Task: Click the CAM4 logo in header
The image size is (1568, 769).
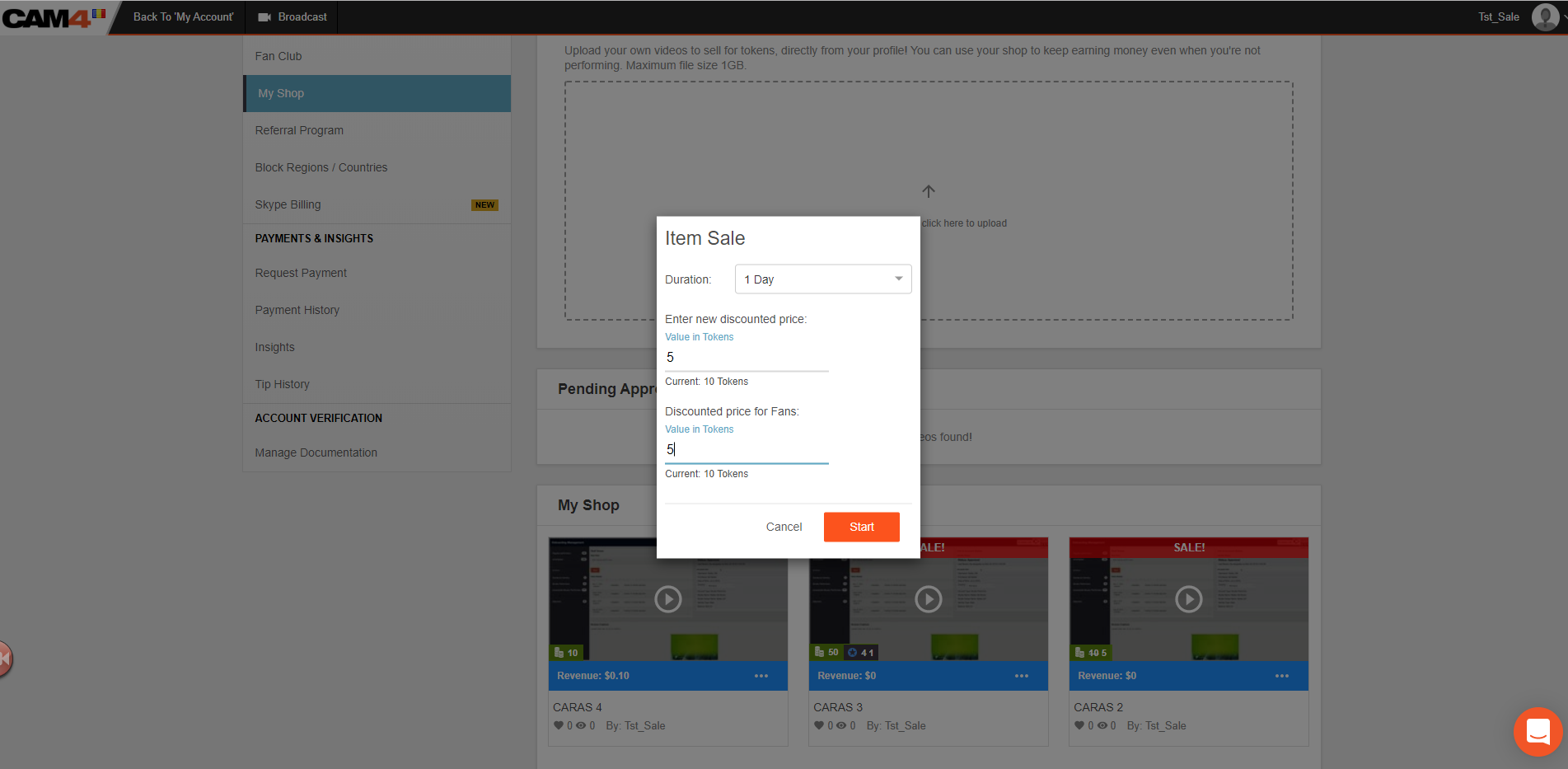Action: (48, 17)
